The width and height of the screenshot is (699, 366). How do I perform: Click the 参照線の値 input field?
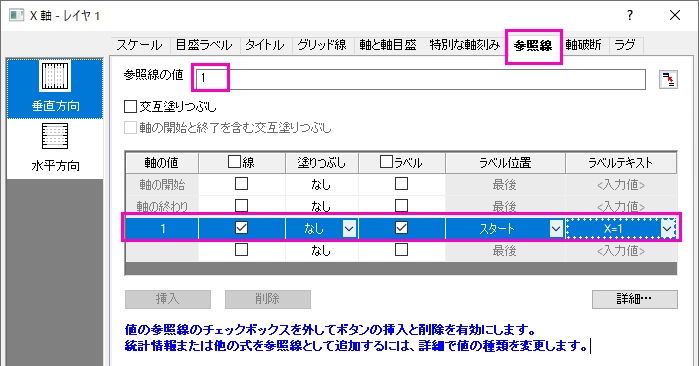420,79
